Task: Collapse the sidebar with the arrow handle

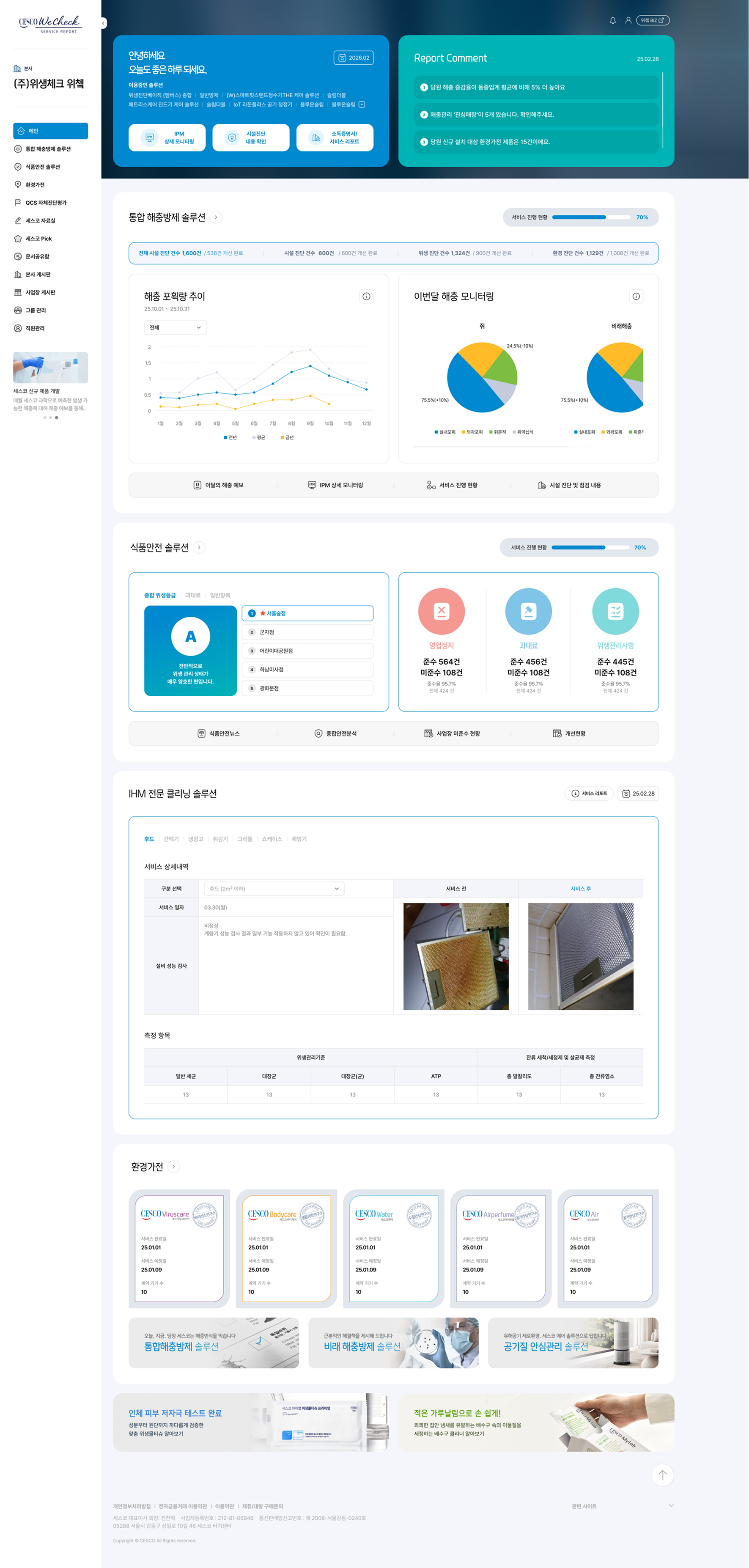Action: click(x=104, y=23)
